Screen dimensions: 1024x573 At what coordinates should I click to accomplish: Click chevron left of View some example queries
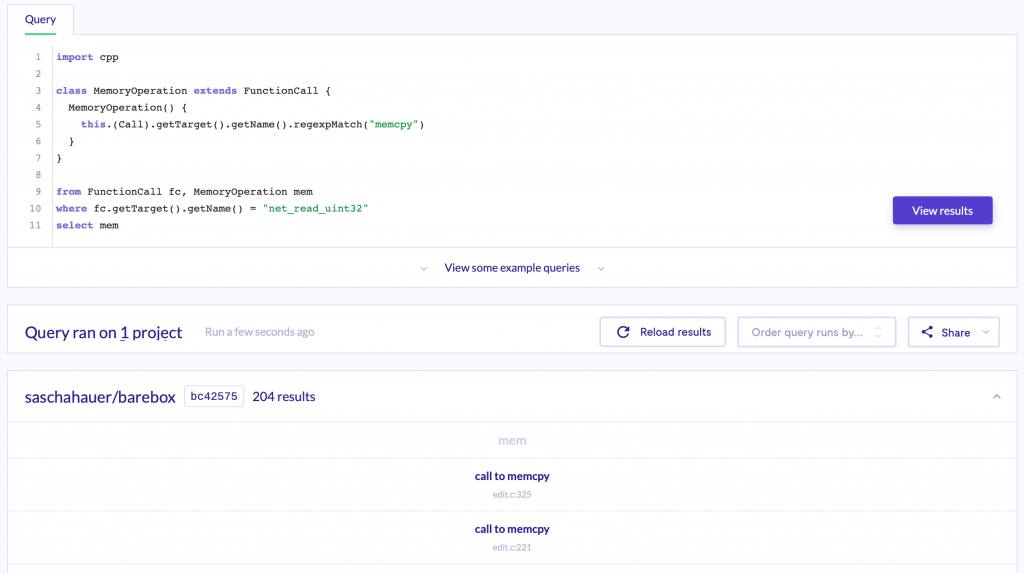[x=424, y=268]
